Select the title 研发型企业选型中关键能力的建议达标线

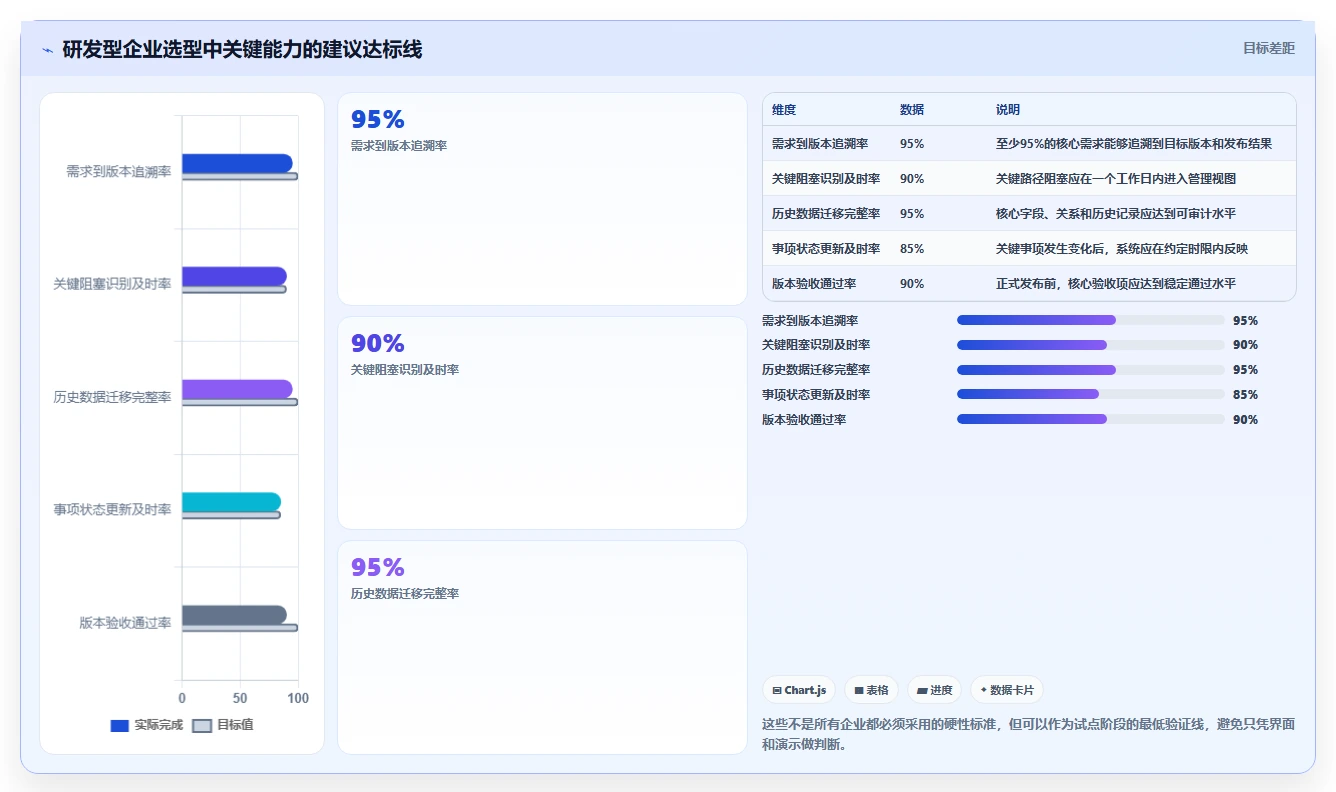pos(242,49)
